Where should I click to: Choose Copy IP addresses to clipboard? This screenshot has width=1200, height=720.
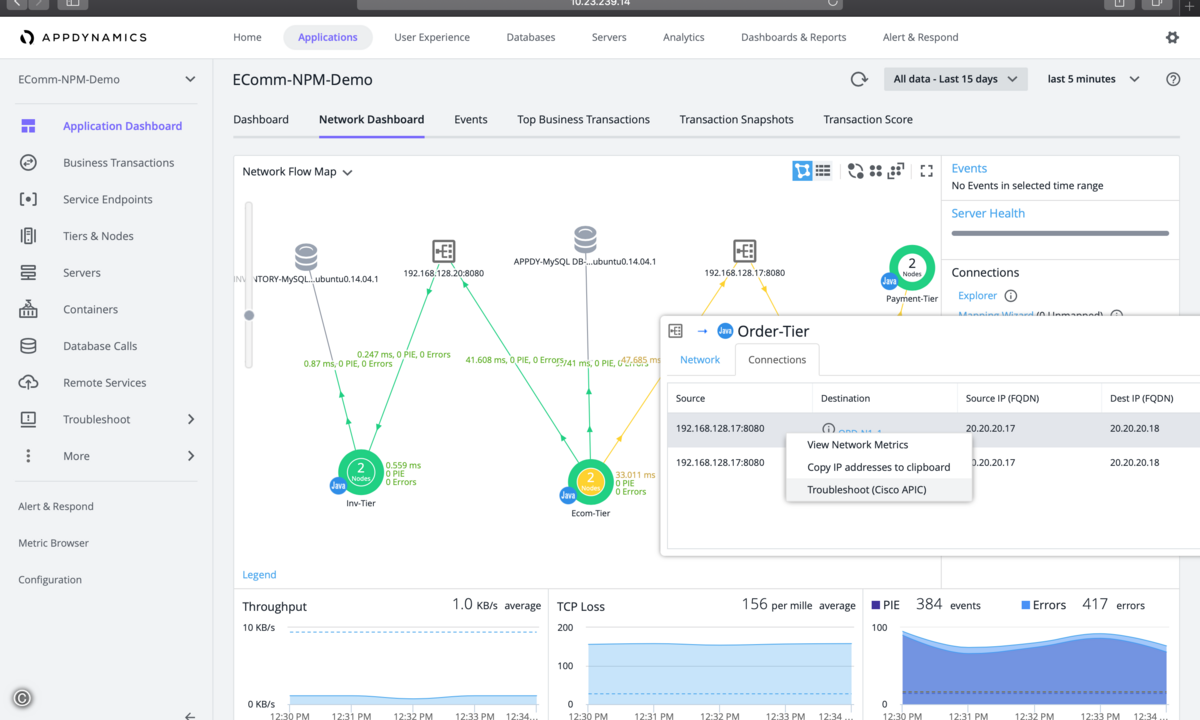(879, 467)
